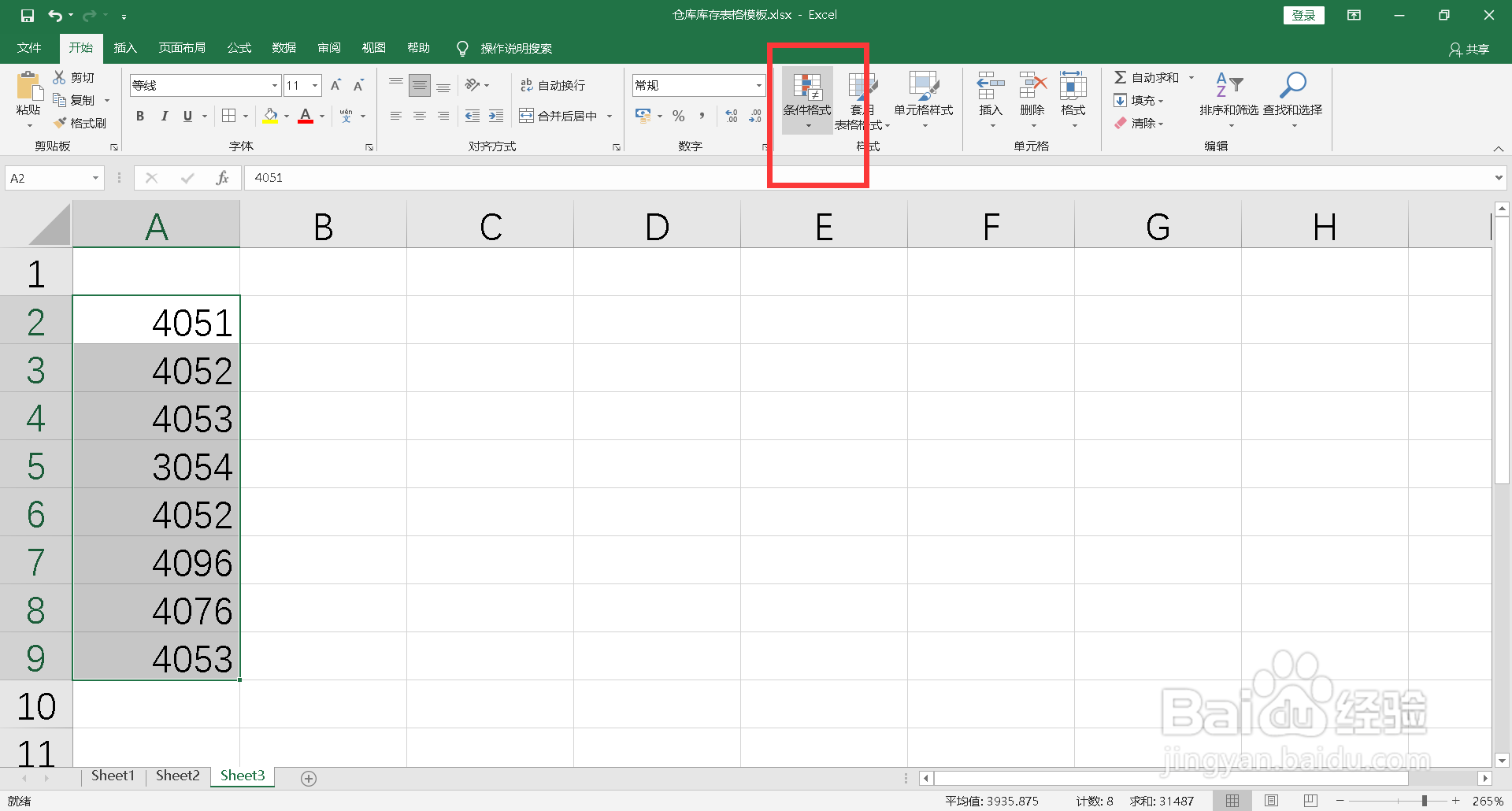Open Cell Styles (单元格样式) gallery

pos(924,100)
